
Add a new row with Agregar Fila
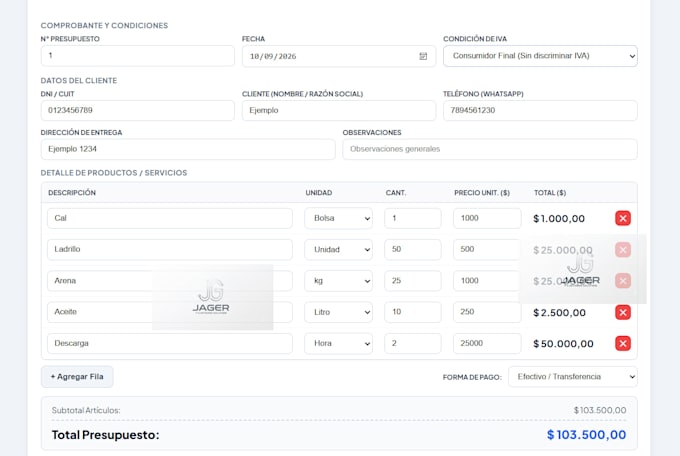77,377
